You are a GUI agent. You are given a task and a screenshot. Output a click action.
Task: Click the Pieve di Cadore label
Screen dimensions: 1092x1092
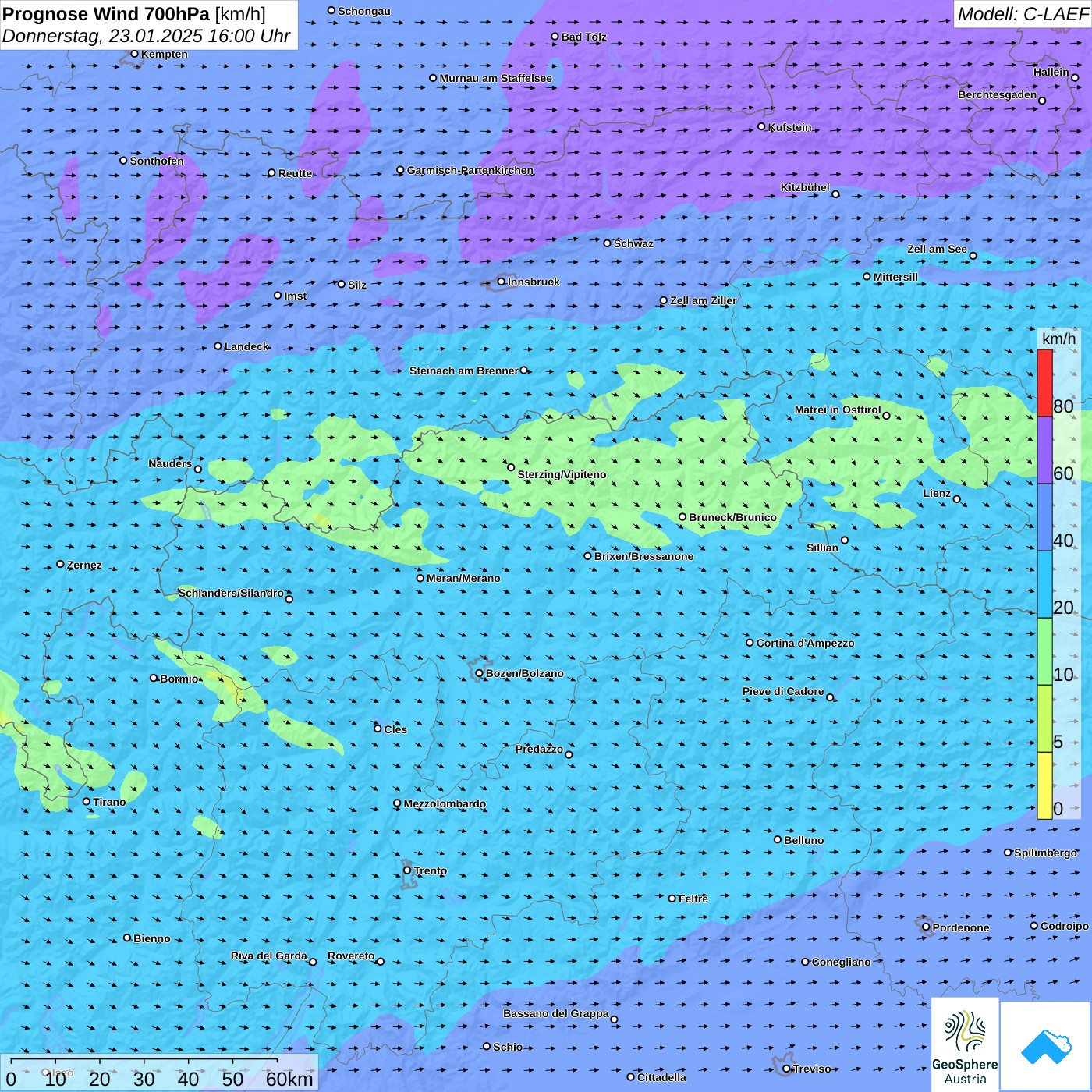[x=783, y=691]
